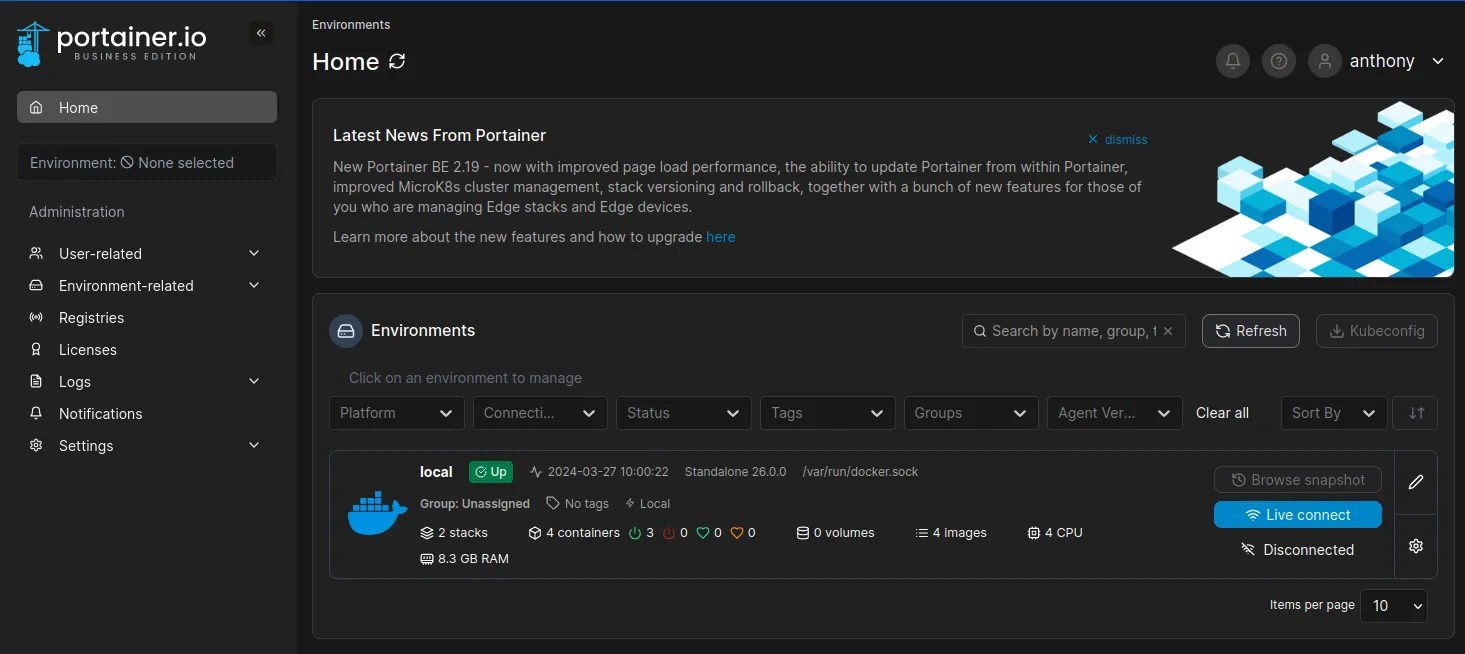
Task: Open the Status filter dropdown
Action: [x=683, y=413]
